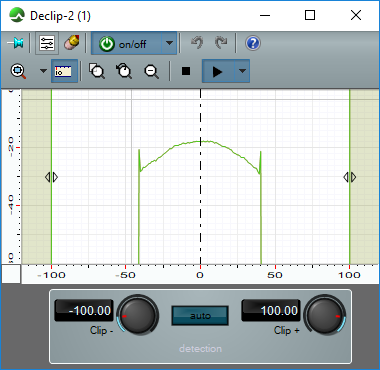Select the zoom magnifier tool
This screenshot has height=370, width=380.
18,71
